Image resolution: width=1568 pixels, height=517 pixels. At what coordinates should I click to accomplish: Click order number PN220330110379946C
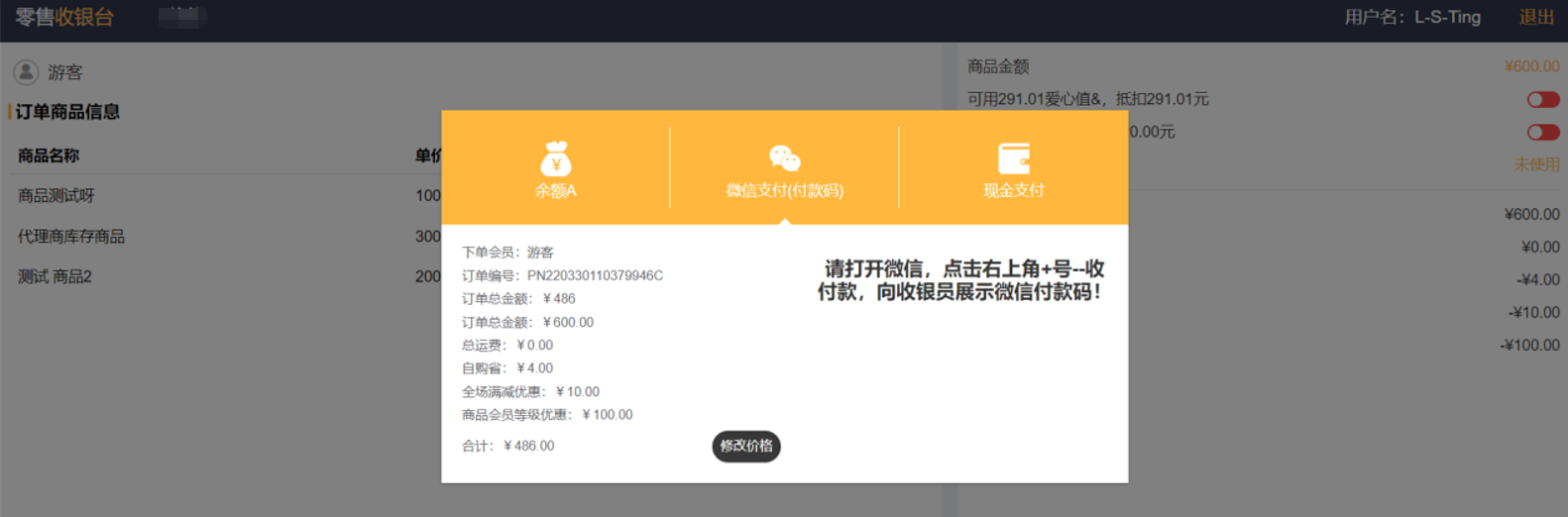[x=594, y=275]
